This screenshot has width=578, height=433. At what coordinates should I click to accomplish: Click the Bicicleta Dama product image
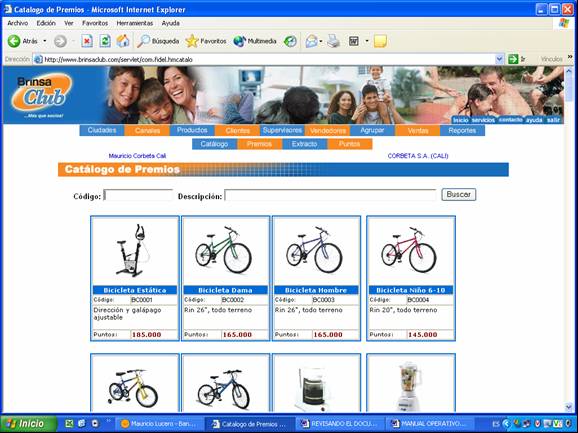(x=223, y=250)
